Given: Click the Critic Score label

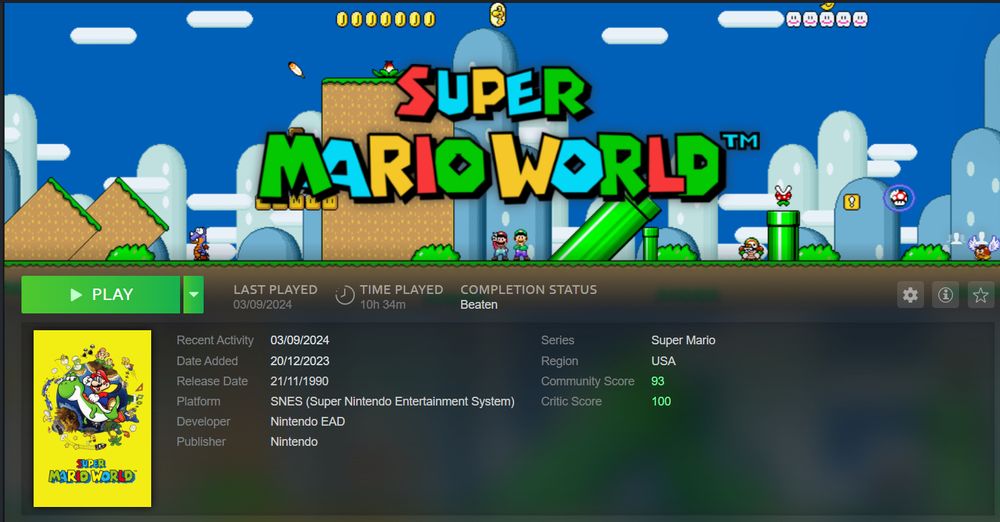Looking at the screenshot, I should tap(571, 401).
